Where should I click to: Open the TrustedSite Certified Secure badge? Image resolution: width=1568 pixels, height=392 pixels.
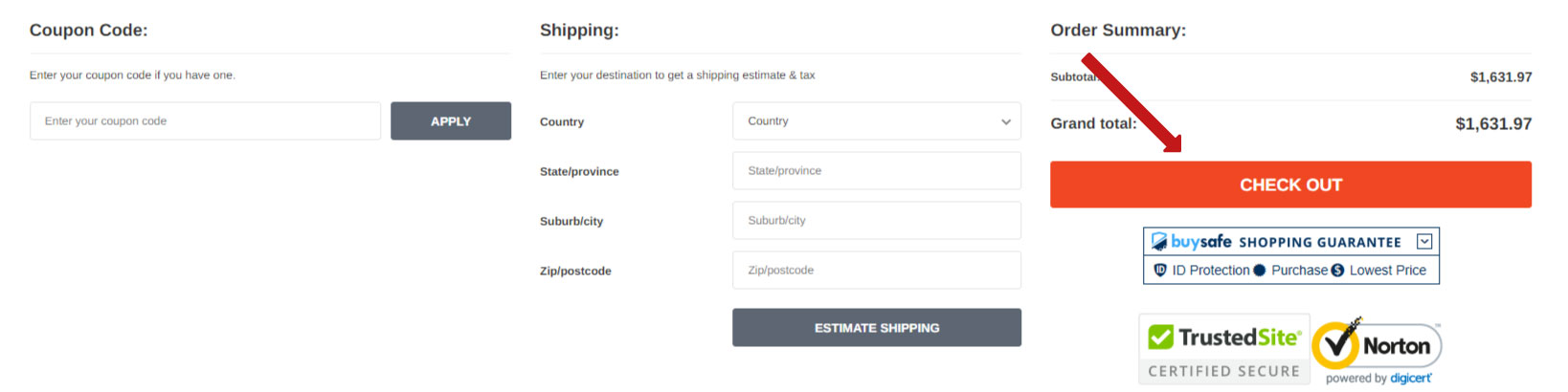pos(1224,350)
